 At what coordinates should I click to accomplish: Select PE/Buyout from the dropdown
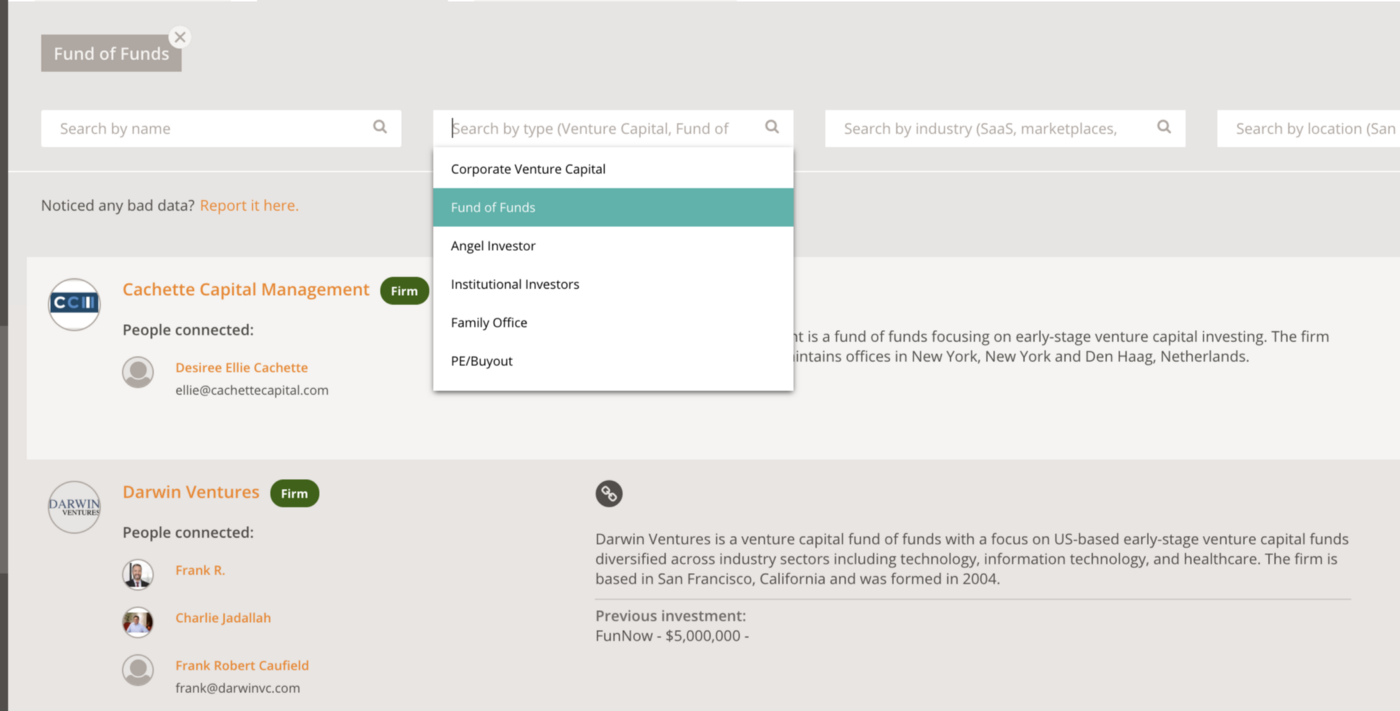tap(481, 360)
